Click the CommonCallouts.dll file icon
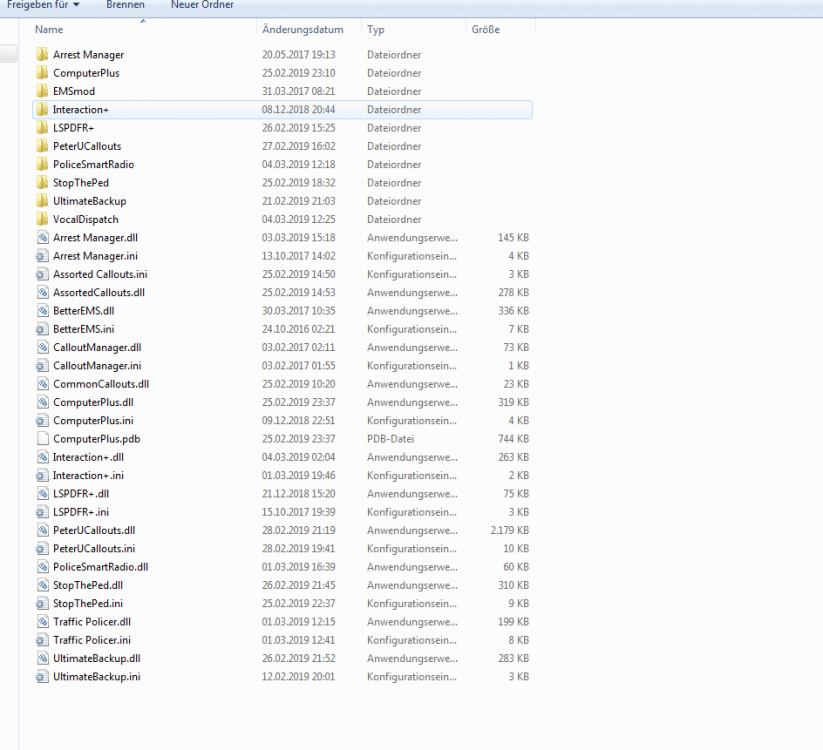 pos(43,384)
